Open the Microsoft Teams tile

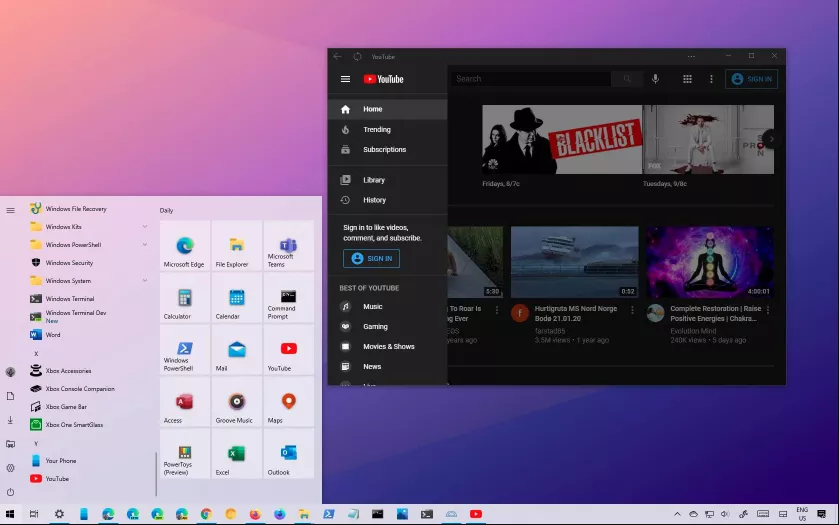click(288, 245)
